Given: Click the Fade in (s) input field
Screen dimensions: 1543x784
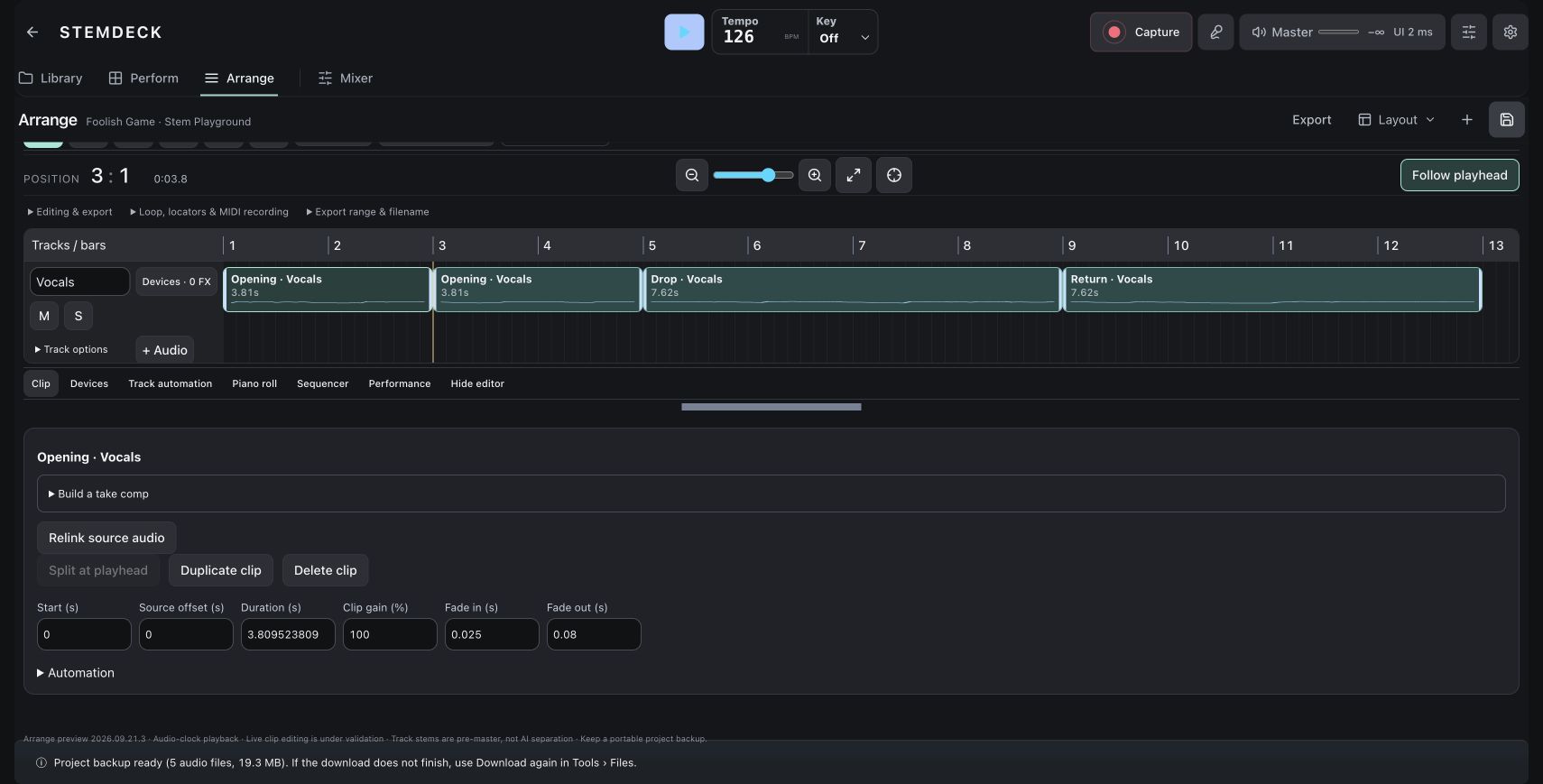Looking at the screenshot, I should (x=492, y=634).
